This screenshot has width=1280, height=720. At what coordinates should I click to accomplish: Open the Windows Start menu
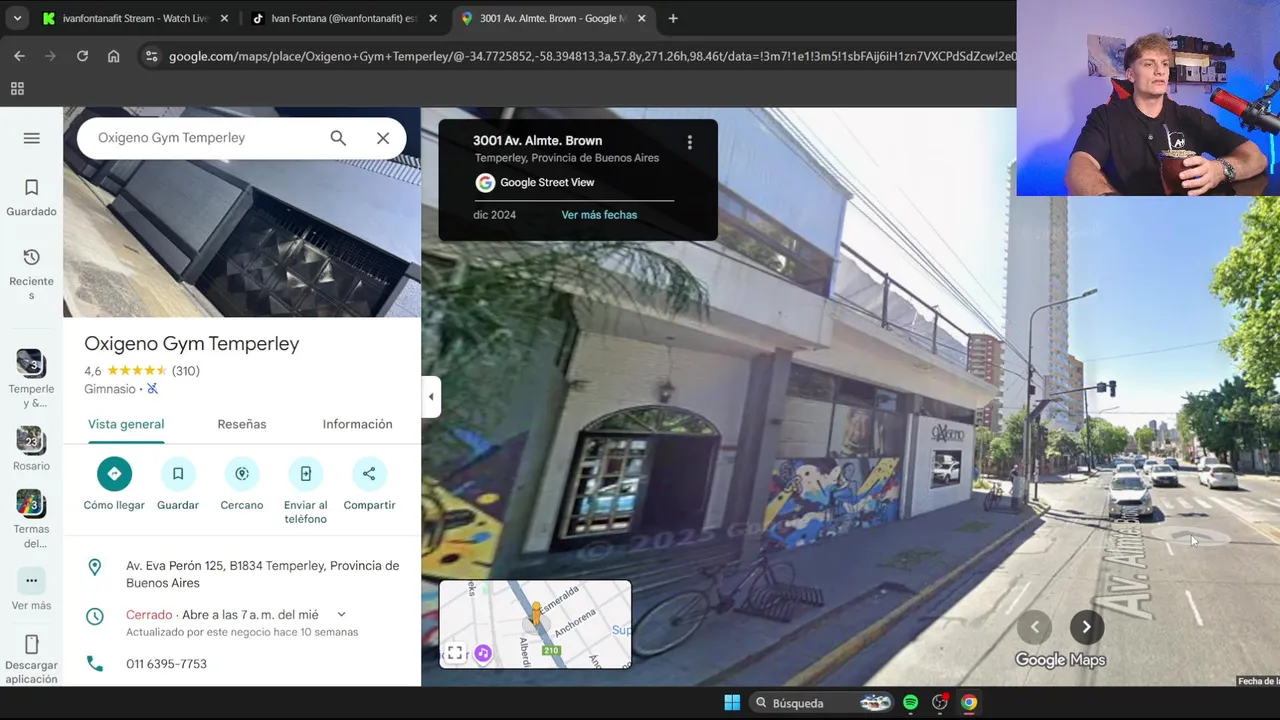[732, 703]
